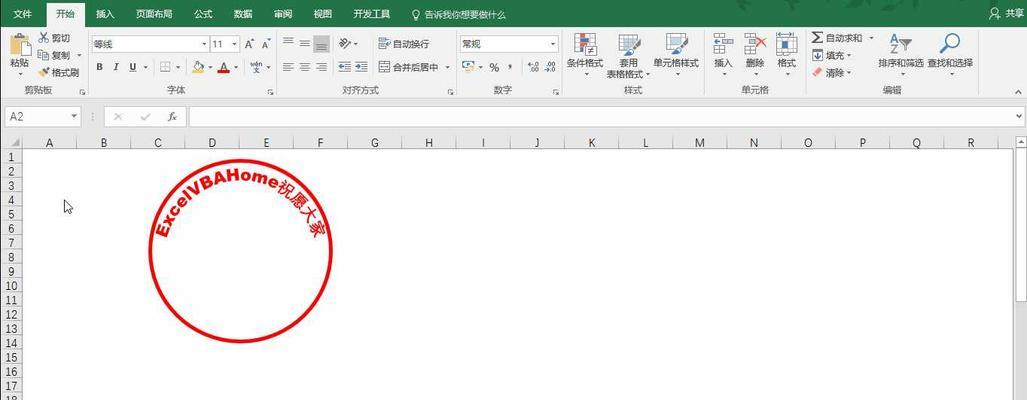Viewport: 1027px width, 400px height.
Task: Enable Wrap Text (自动换行)
Action: click(x=404, y=44)
